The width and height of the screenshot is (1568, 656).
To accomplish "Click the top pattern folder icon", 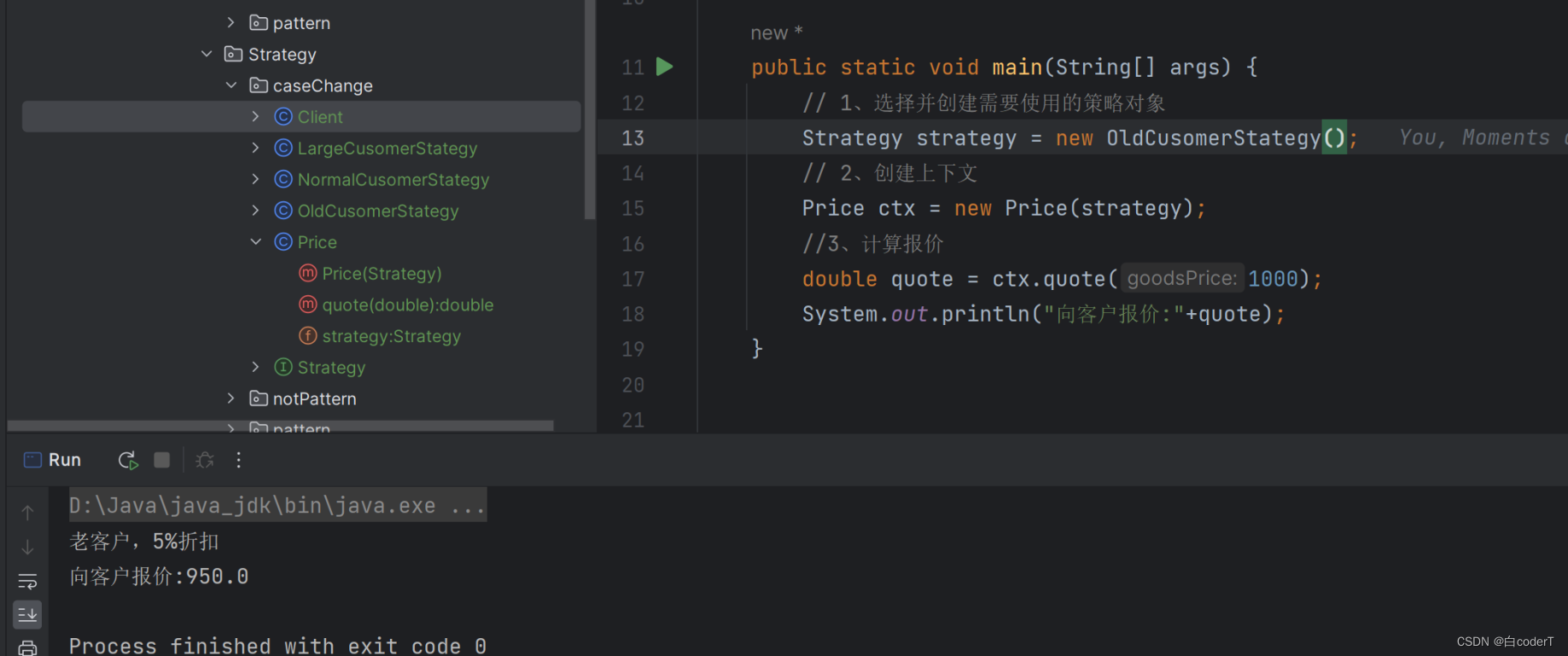I will [259, 23].
